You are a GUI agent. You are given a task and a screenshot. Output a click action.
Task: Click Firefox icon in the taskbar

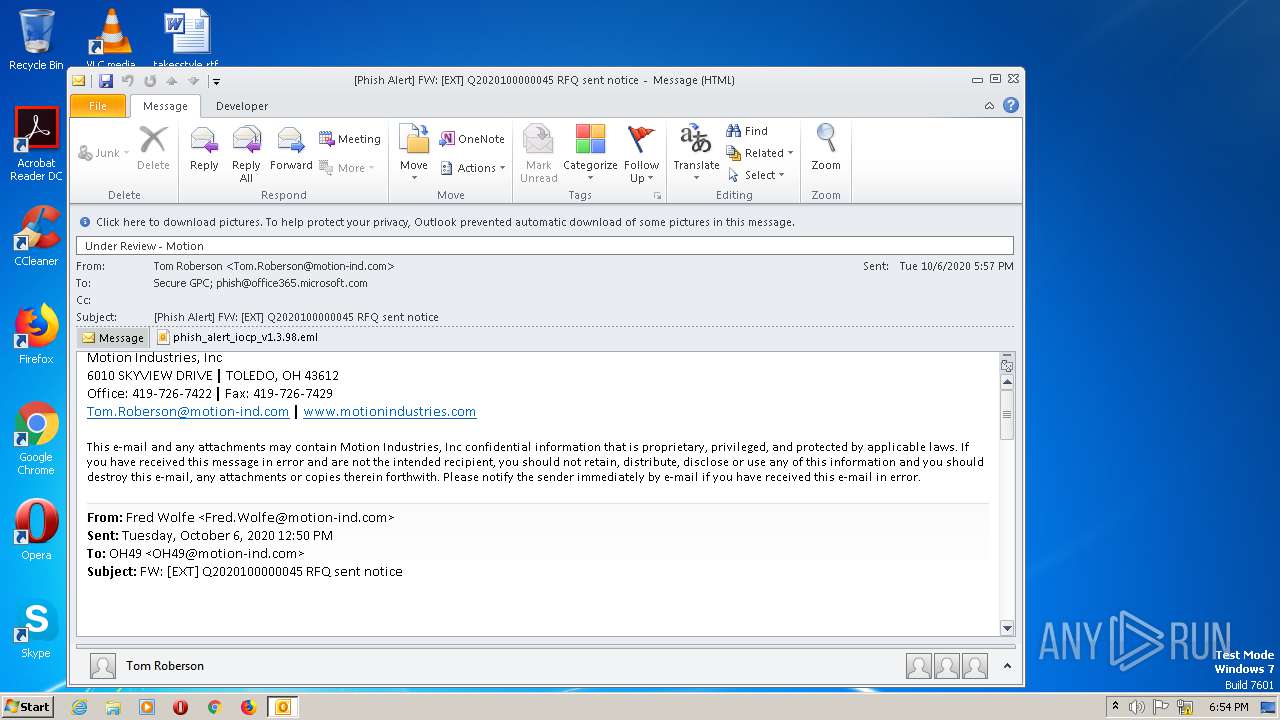point(248,707)
